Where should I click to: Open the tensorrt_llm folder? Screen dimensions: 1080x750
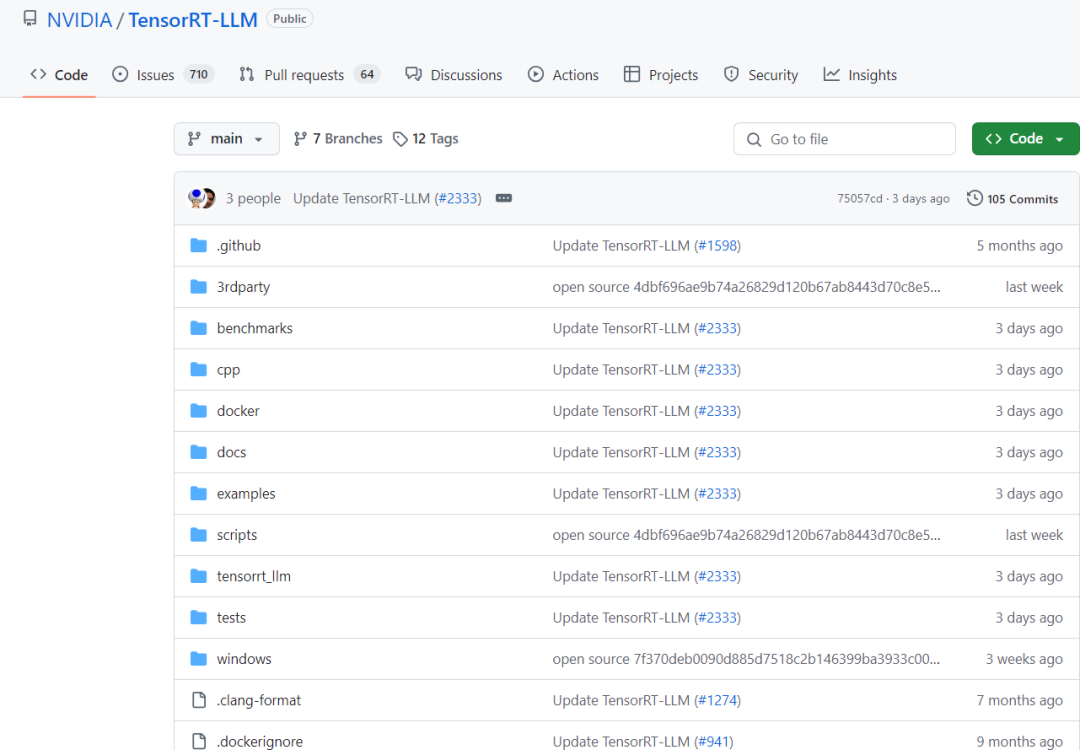point(253,576)
